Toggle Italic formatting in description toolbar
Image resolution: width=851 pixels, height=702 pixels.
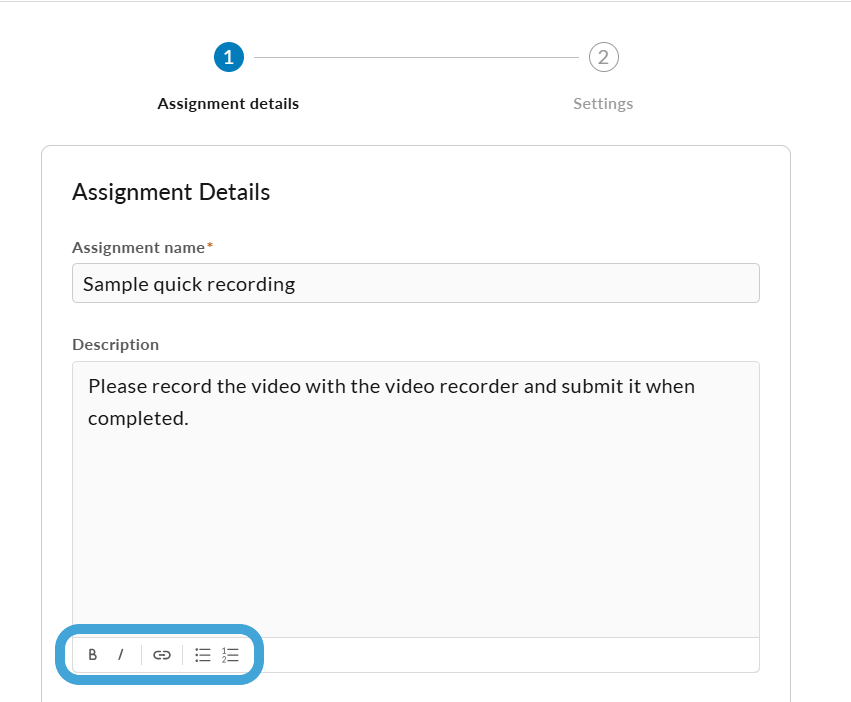coord(120,655)
